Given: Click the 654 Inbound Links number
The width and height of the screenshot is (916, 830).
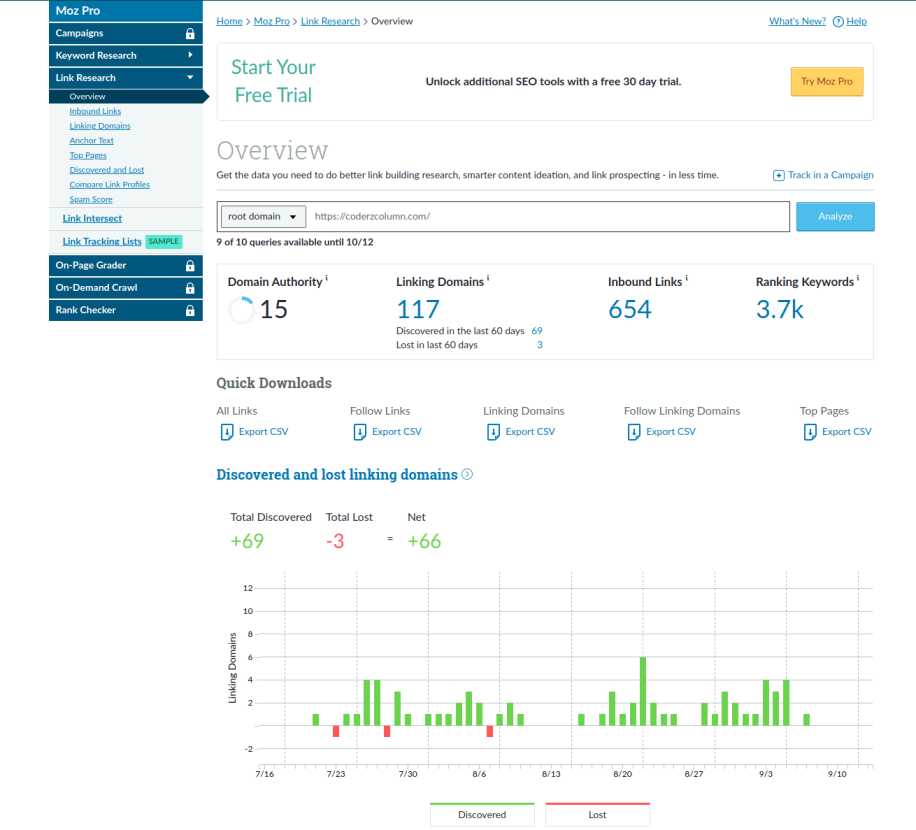Looking at the screenshot, I should coord(629,310).
